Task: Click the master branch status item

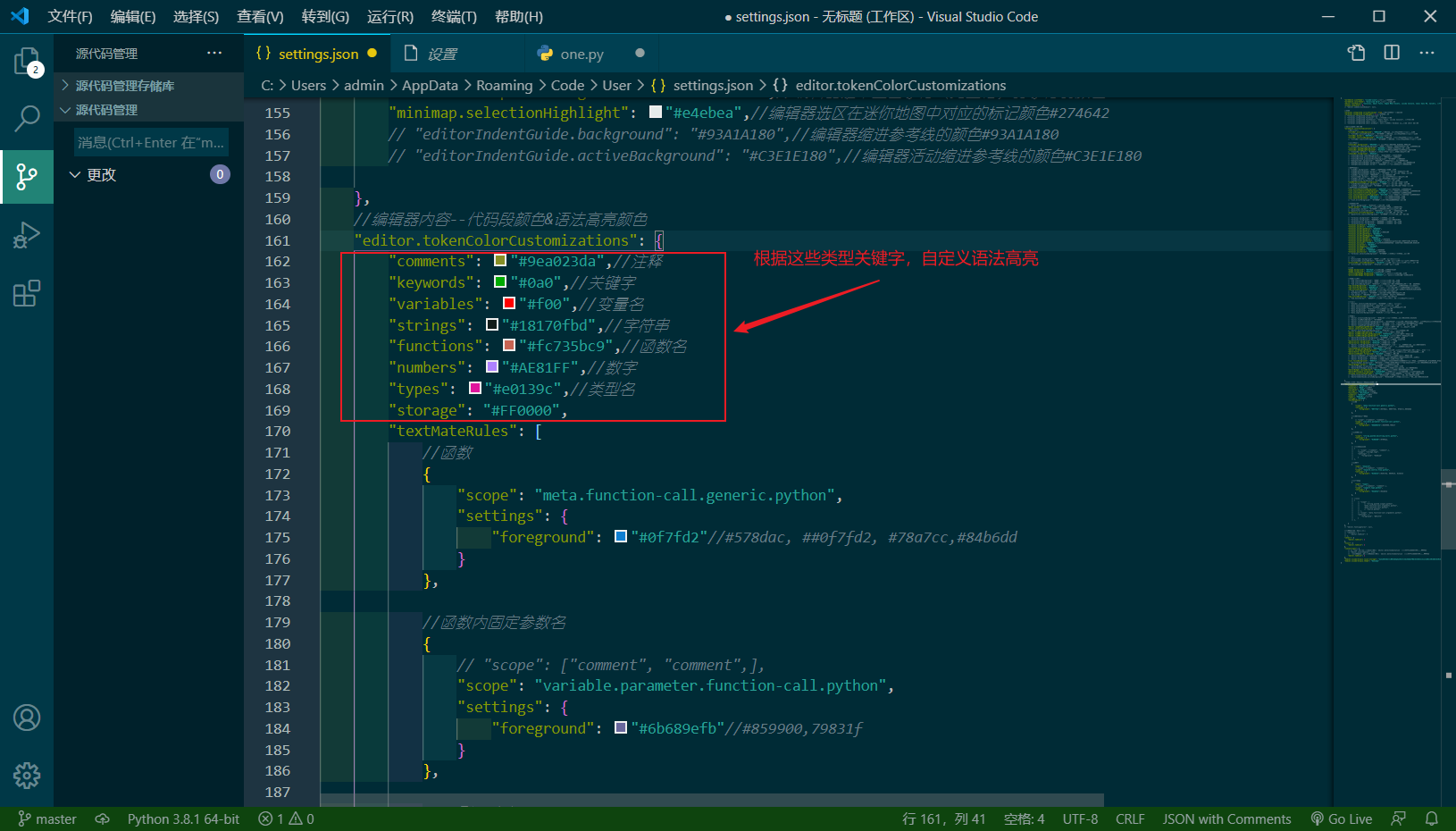Action: tap(47, 818)
